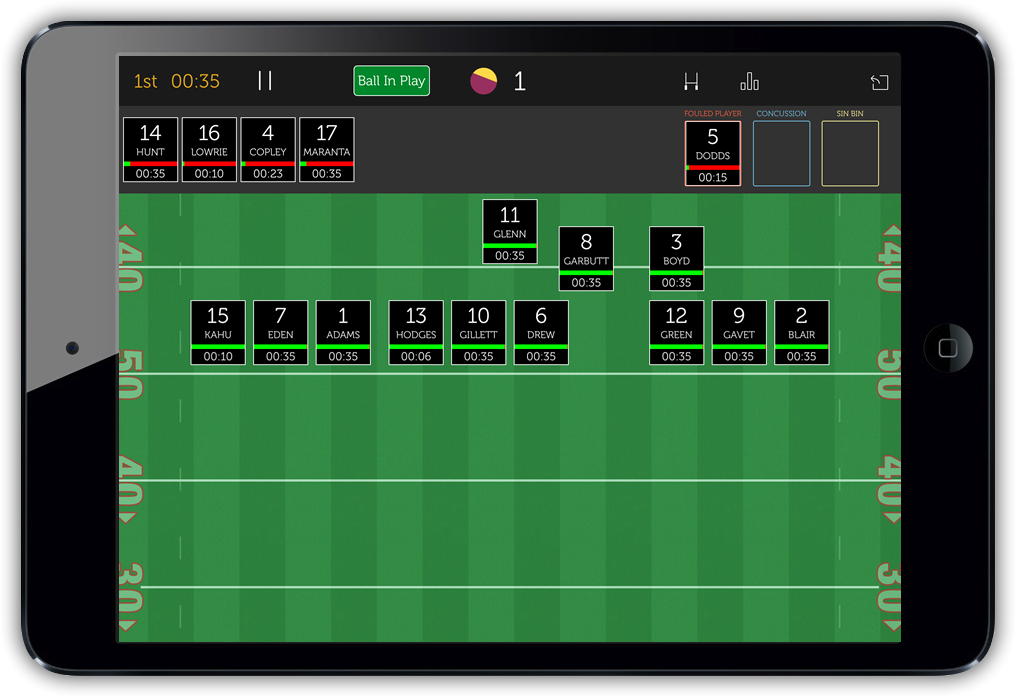The height and width of the screenshot is (697, 1016).
Task: Tap the maroon and yellow team logo
Action: coord(483,81)
